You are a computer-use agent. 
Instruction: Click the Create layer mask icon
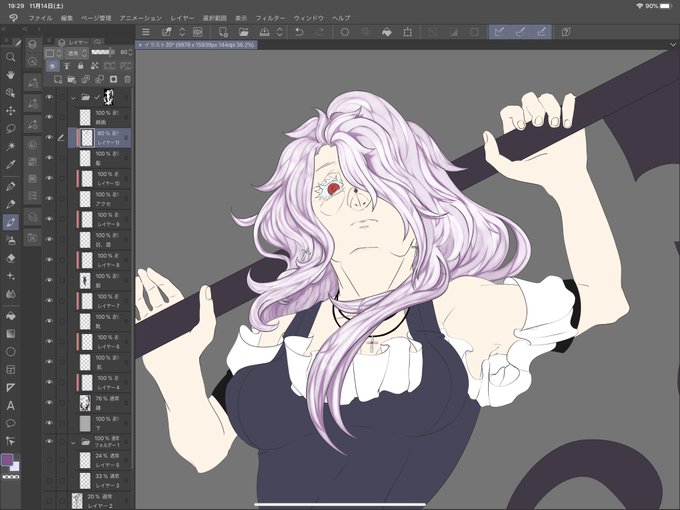click(113, 79)
